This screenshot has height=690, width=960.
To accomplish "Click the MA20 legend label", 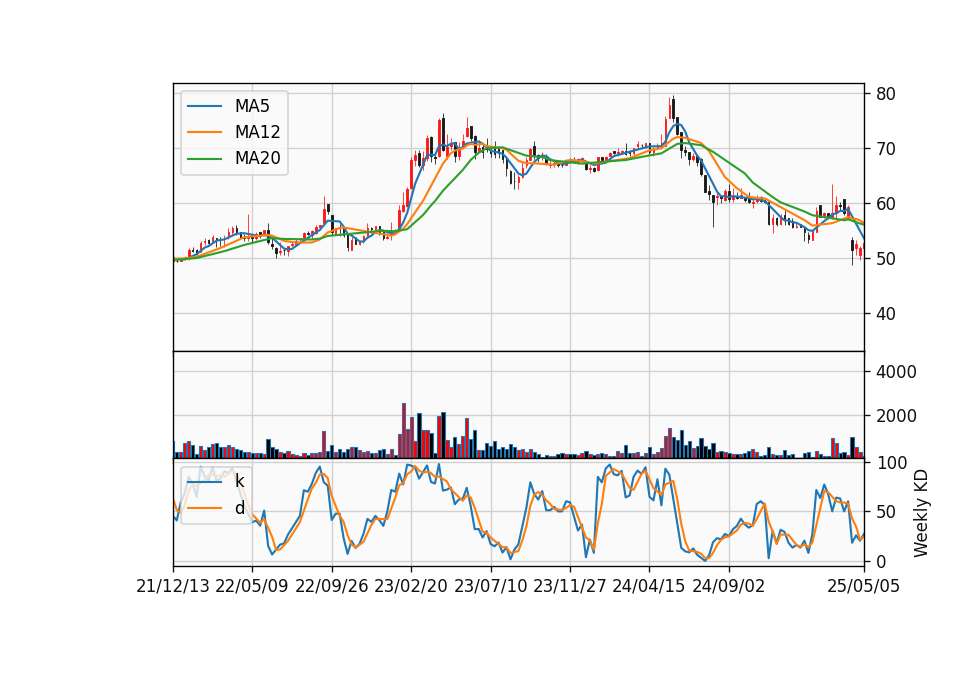I will (x=257, y=159).
